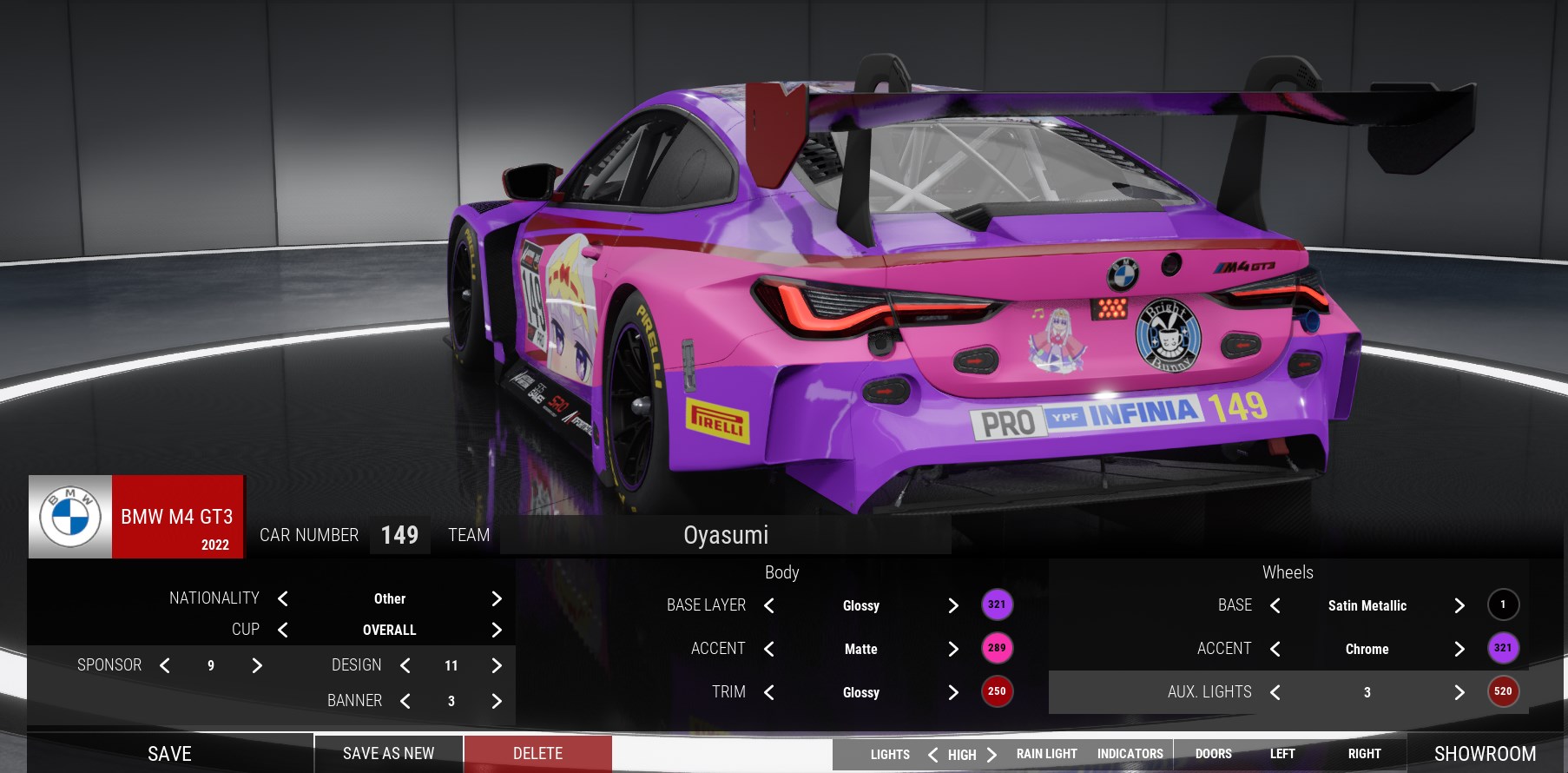Delete the current livery
This screenshot has height=773, width=1568.
[538, 754]
